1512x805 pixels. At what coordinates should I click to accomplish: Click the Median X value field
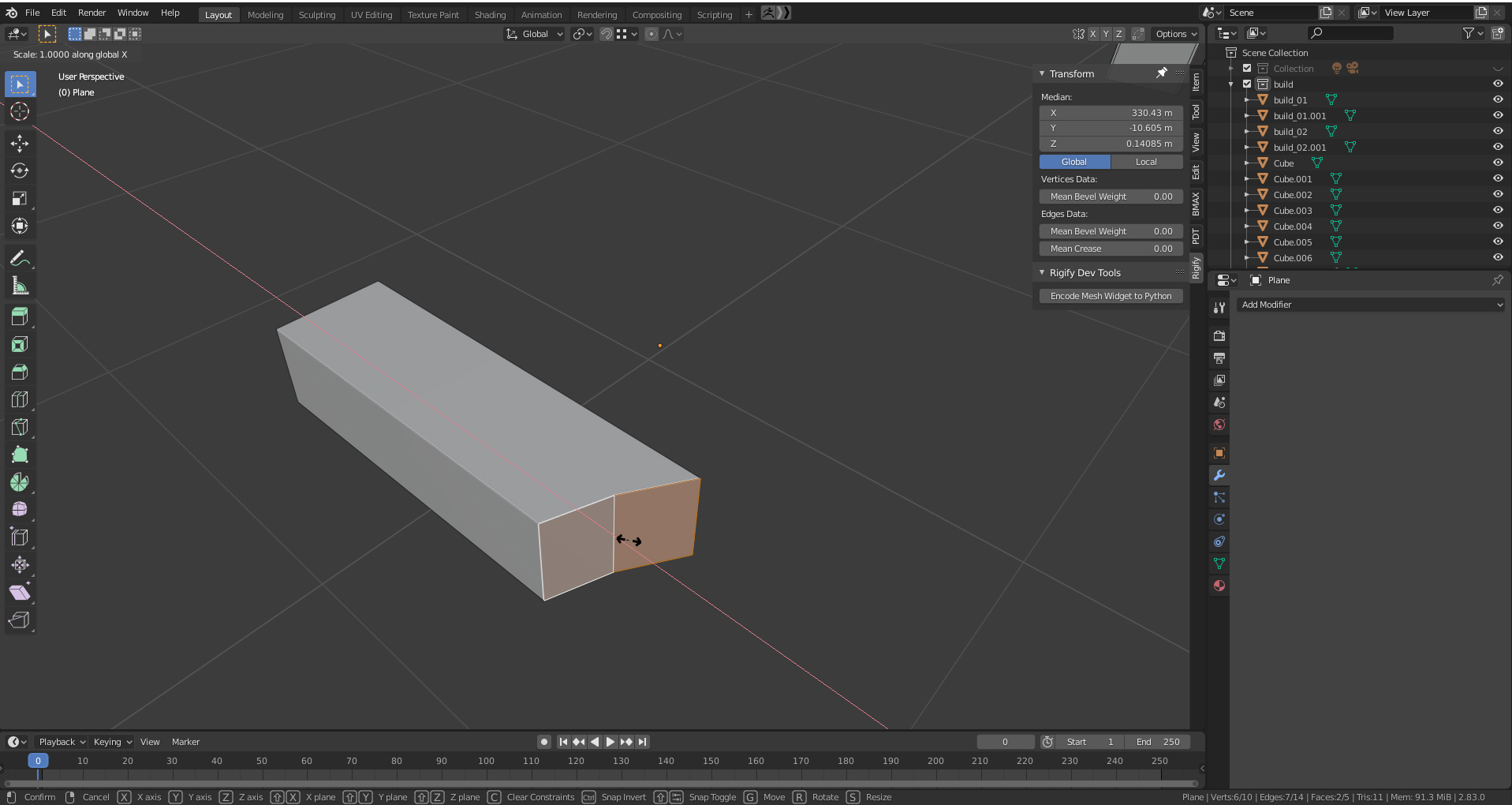[1111, 113]
